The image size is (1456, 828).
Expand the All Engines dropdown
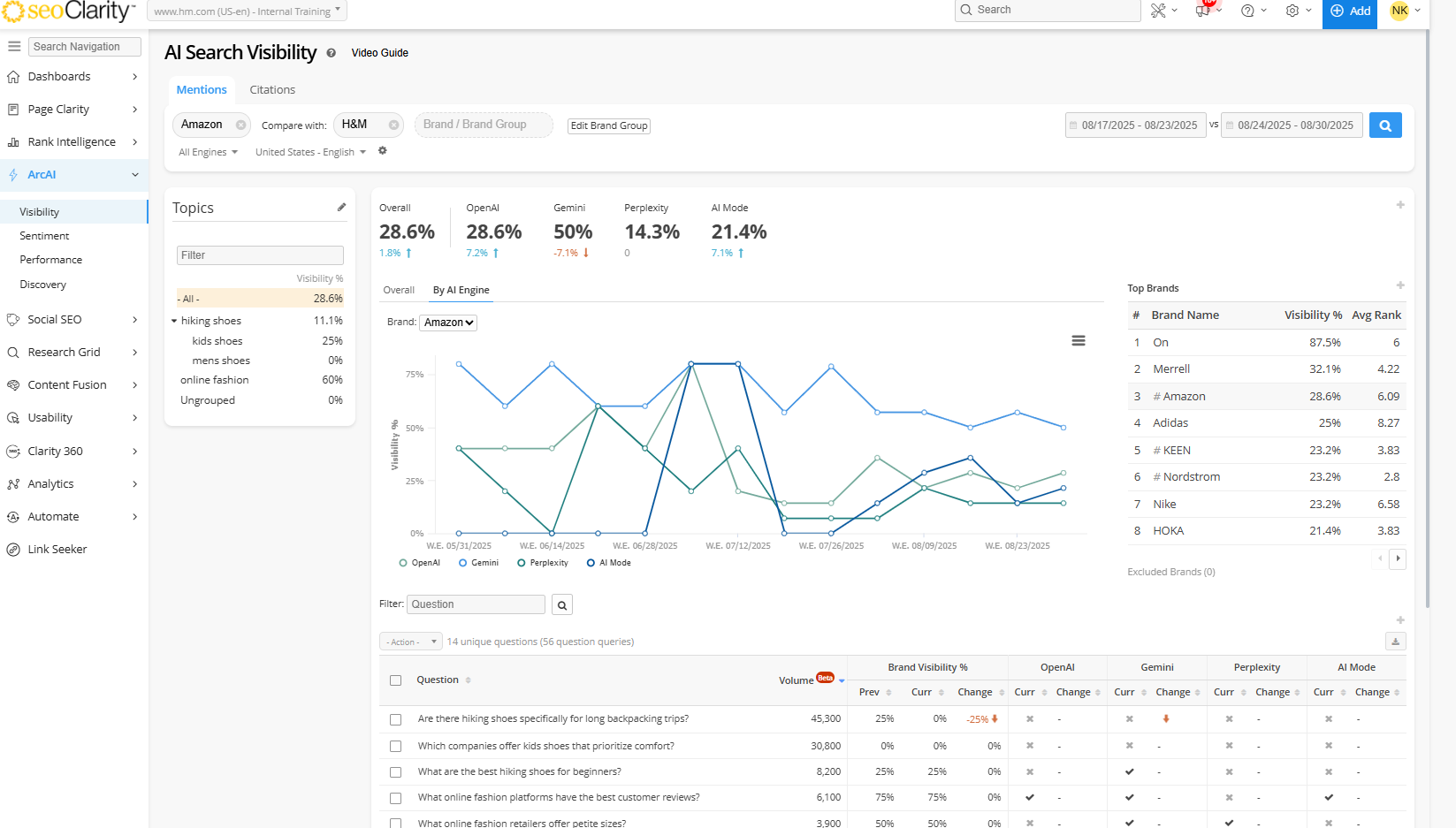tap(208, 152)
